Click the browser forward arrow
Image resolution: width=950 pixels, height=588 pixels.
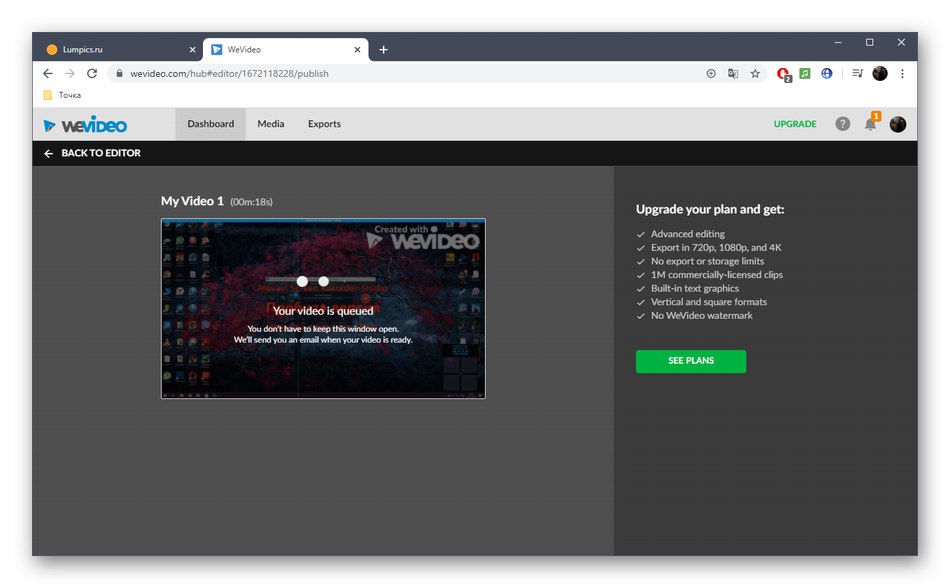pos(70,73)
